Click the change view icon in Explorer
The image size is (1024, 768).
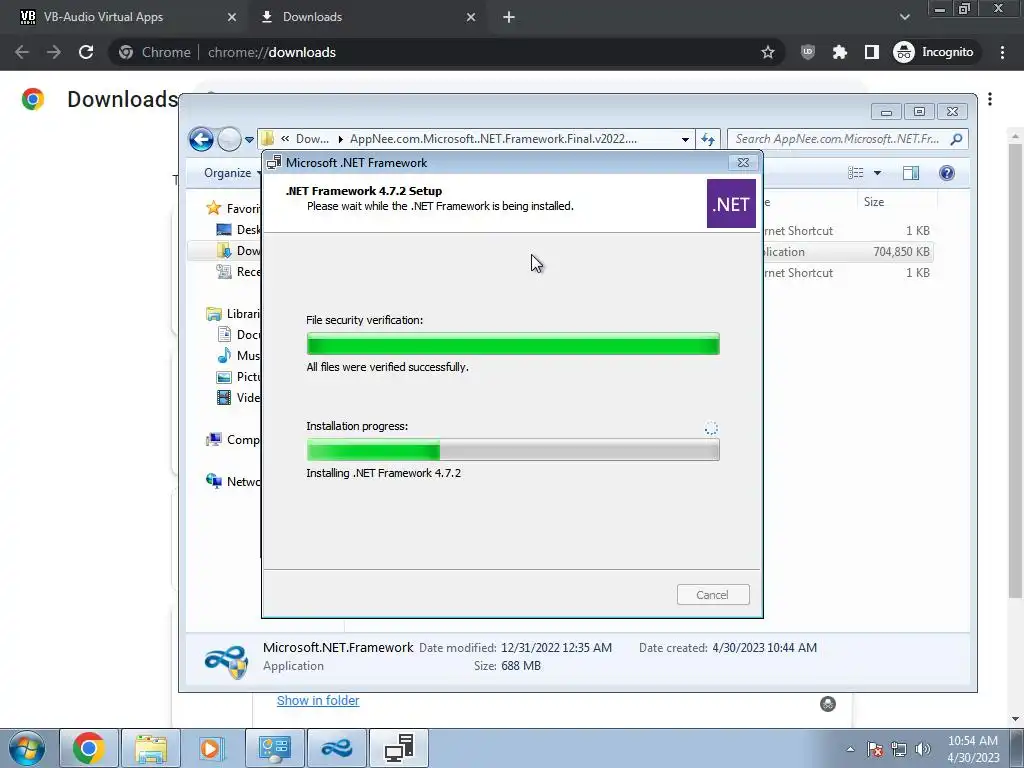click(856, 173)
